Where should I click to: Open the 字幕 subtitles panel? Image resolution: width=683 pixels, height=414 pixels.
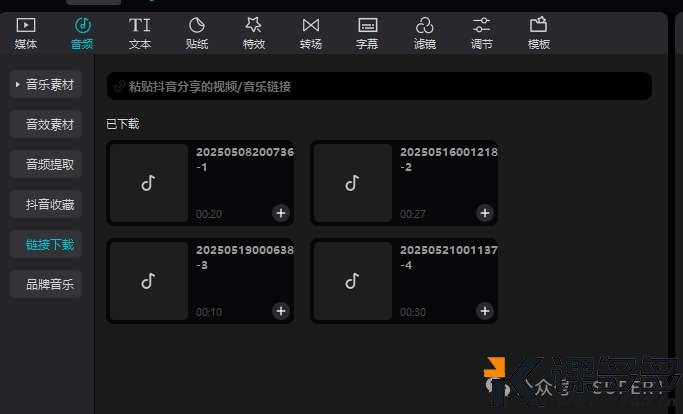367,32
